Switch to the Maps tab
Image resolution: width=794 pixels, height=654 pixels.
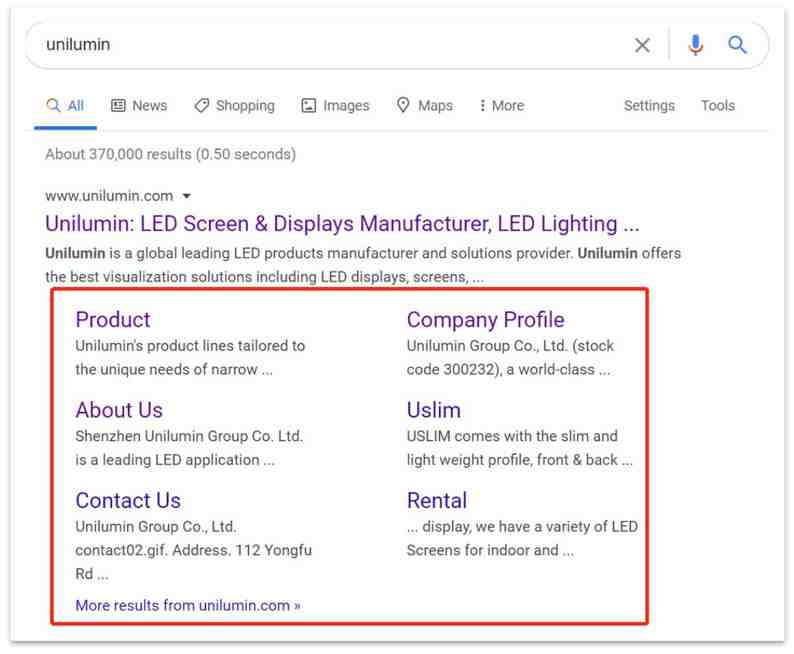pyautogui.click(x=425, y=106)
